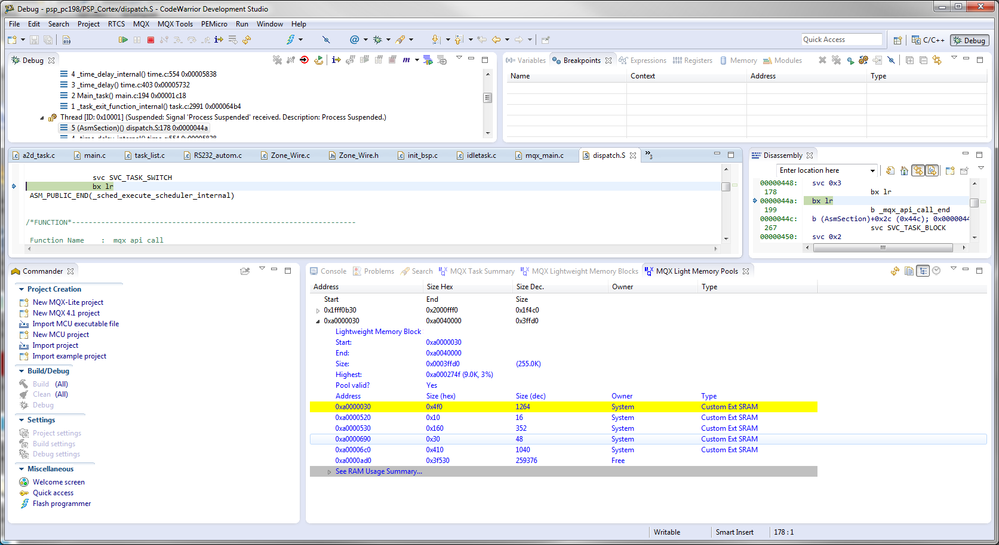This screenshot has width=999, height=545.
Task: Click the Flash programmer icon link
Action: click(x=24, y=504)
